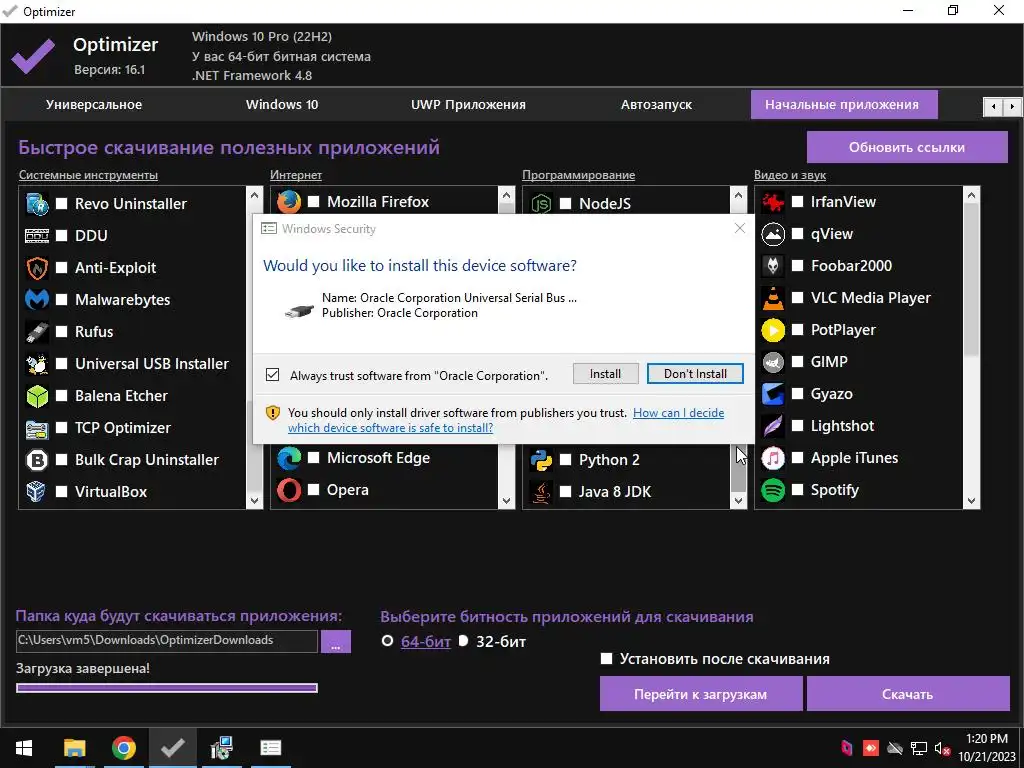Click the Перейти к загрузкам button
The image size is (1024, 768).
[701, 694]
